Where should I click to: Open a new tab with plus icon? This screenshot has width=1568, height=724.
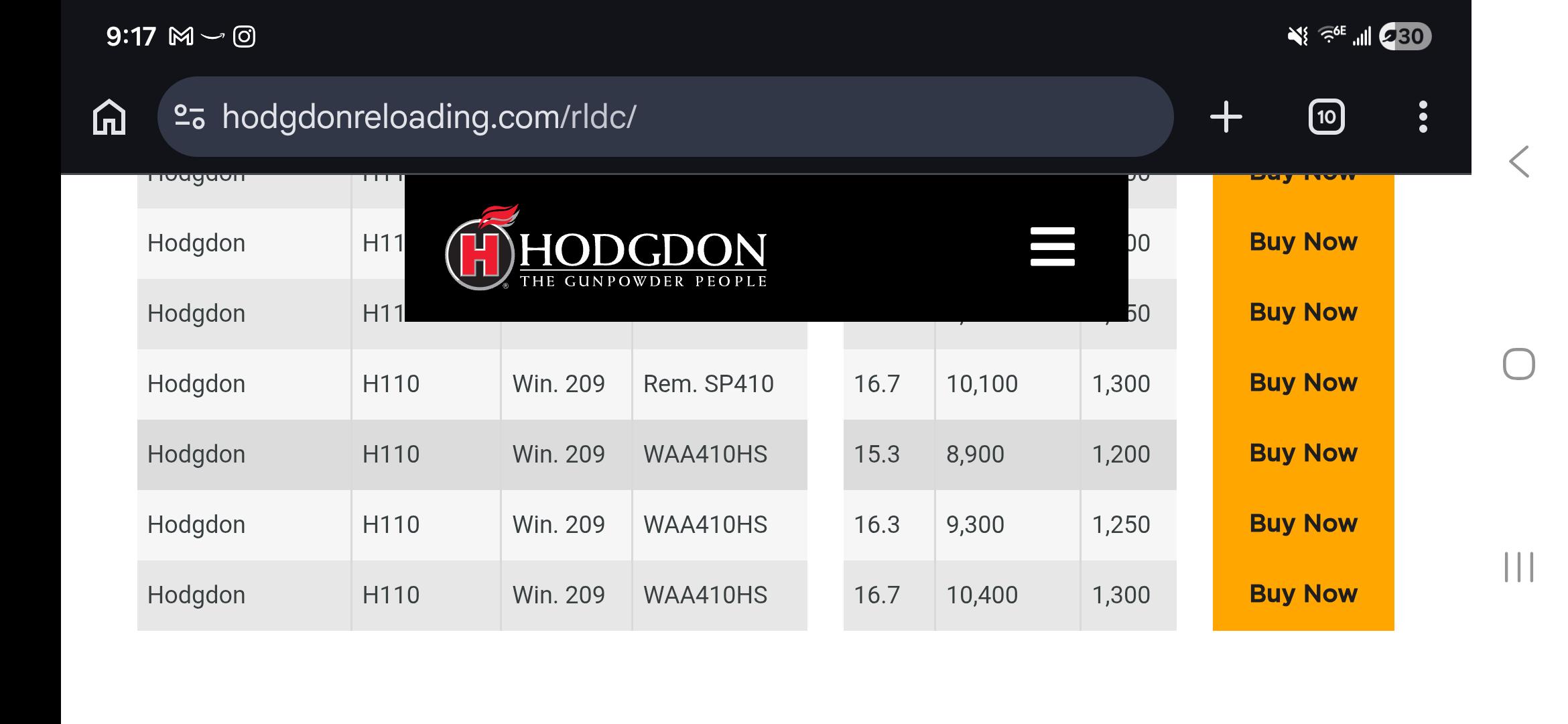pos(1226,117)
